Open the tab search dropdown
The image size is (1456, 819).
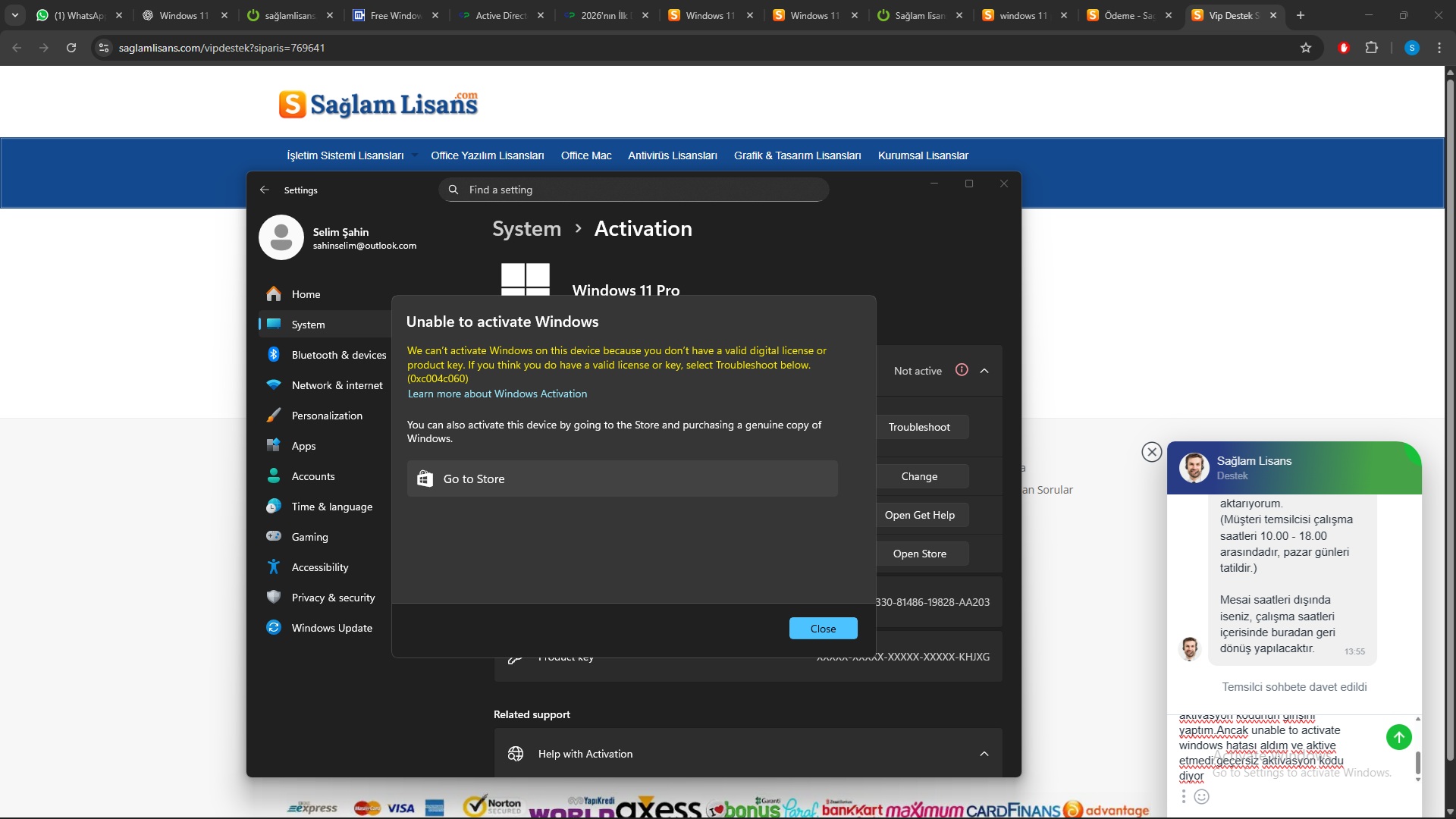15,15
